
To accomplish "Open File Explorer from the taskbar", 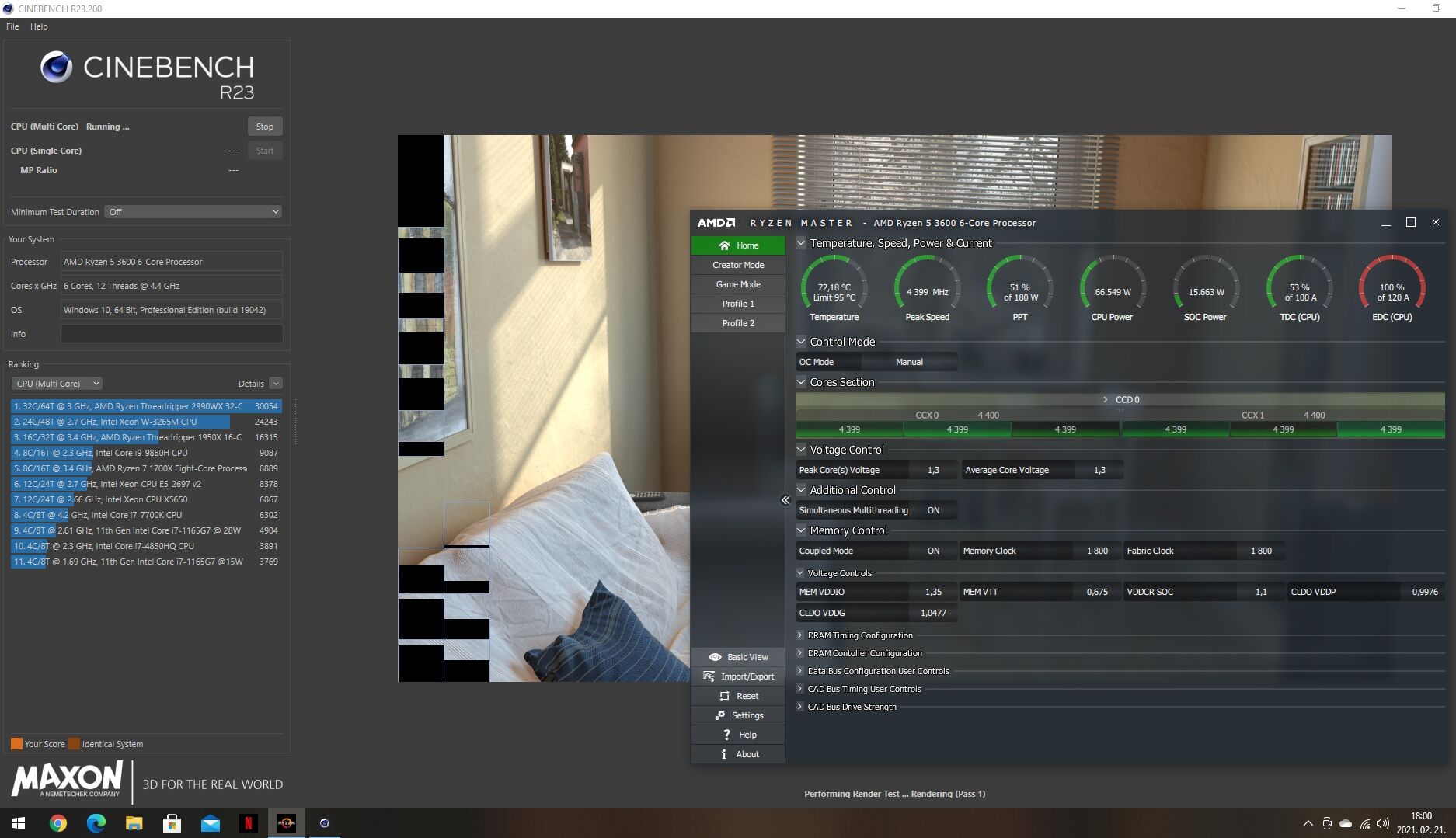I will pos(134,823).
